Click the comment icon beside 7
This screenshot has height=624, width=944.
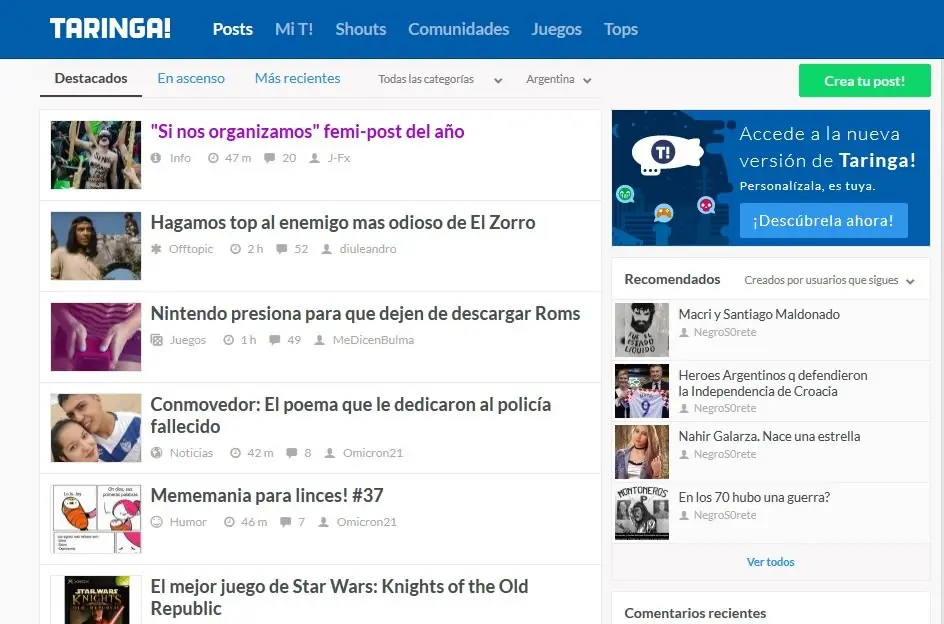click(285, 522)
